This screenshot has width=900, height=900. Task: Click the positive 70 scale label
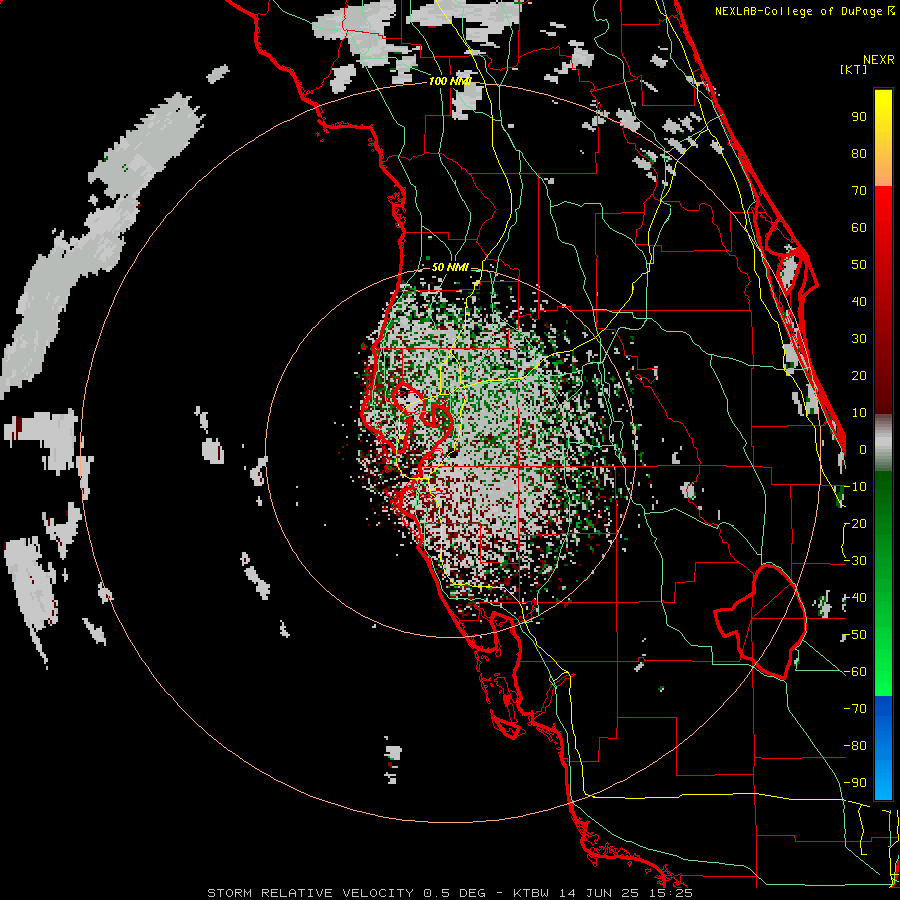click(x=859, y=191)
